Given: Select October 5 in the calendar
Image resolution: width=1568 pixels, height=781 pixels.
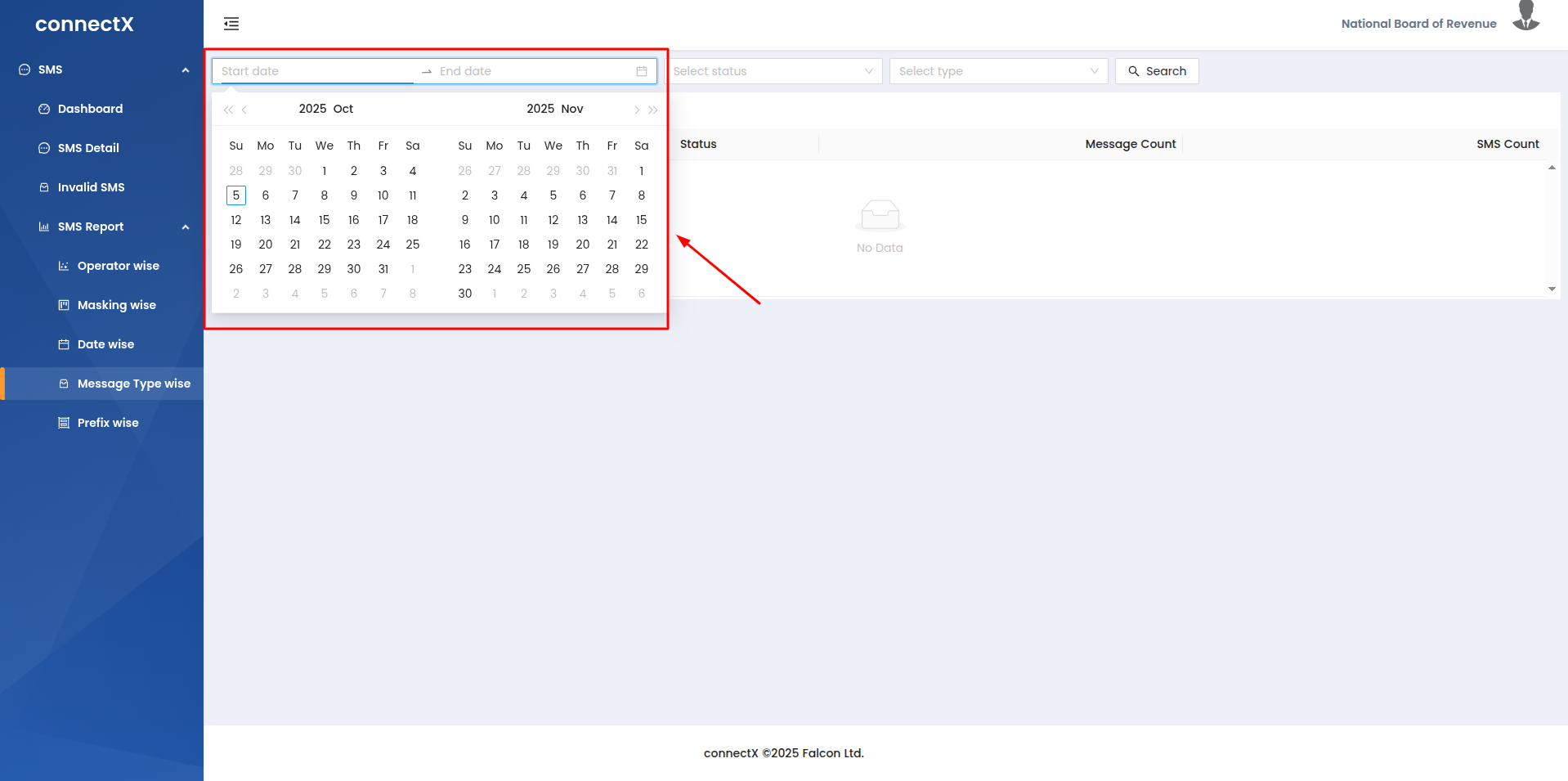Looking at the screenshot, I should (236, 195).
